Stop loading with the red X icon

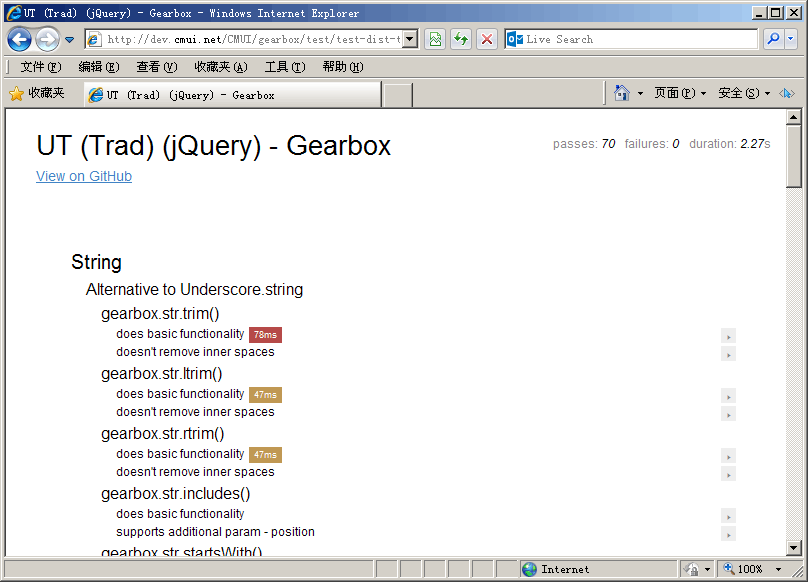point(487,39)
